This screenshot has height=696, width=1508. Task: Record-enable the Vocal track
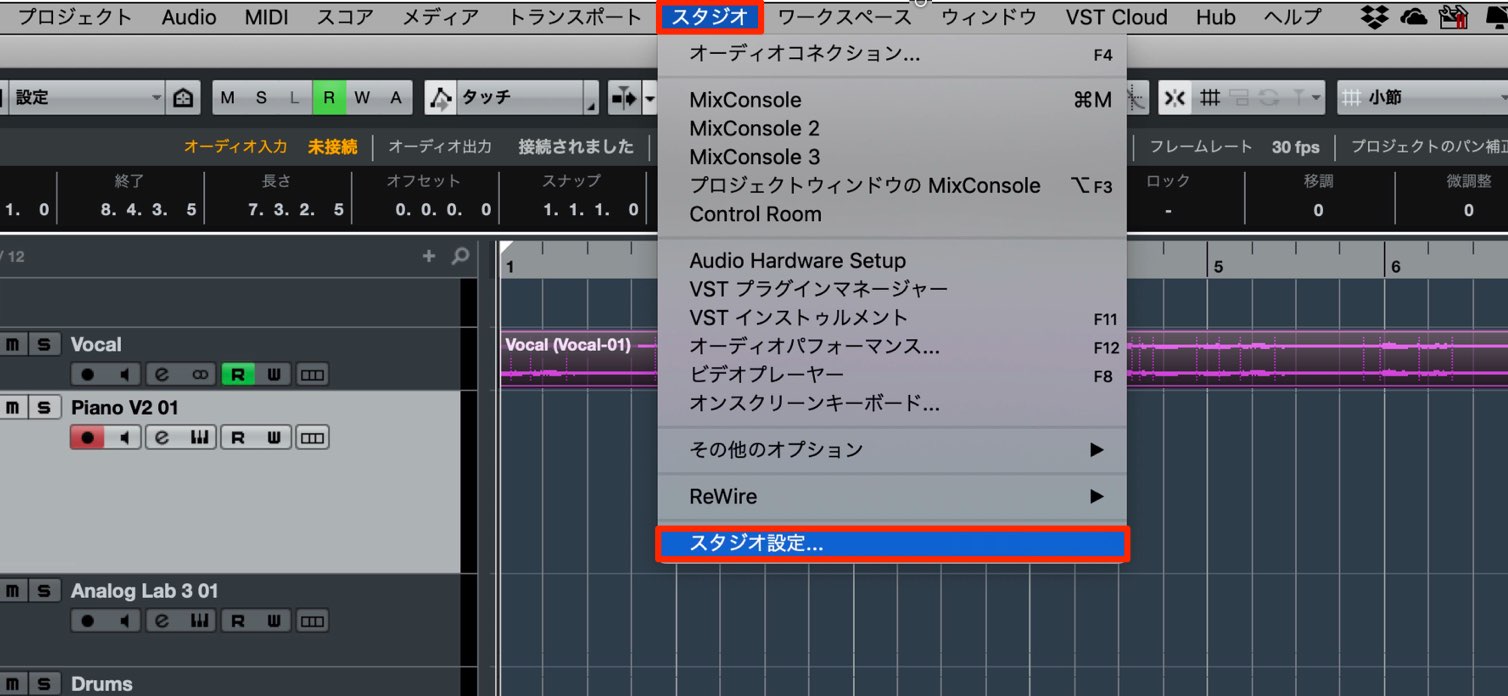tap(87, 374)
